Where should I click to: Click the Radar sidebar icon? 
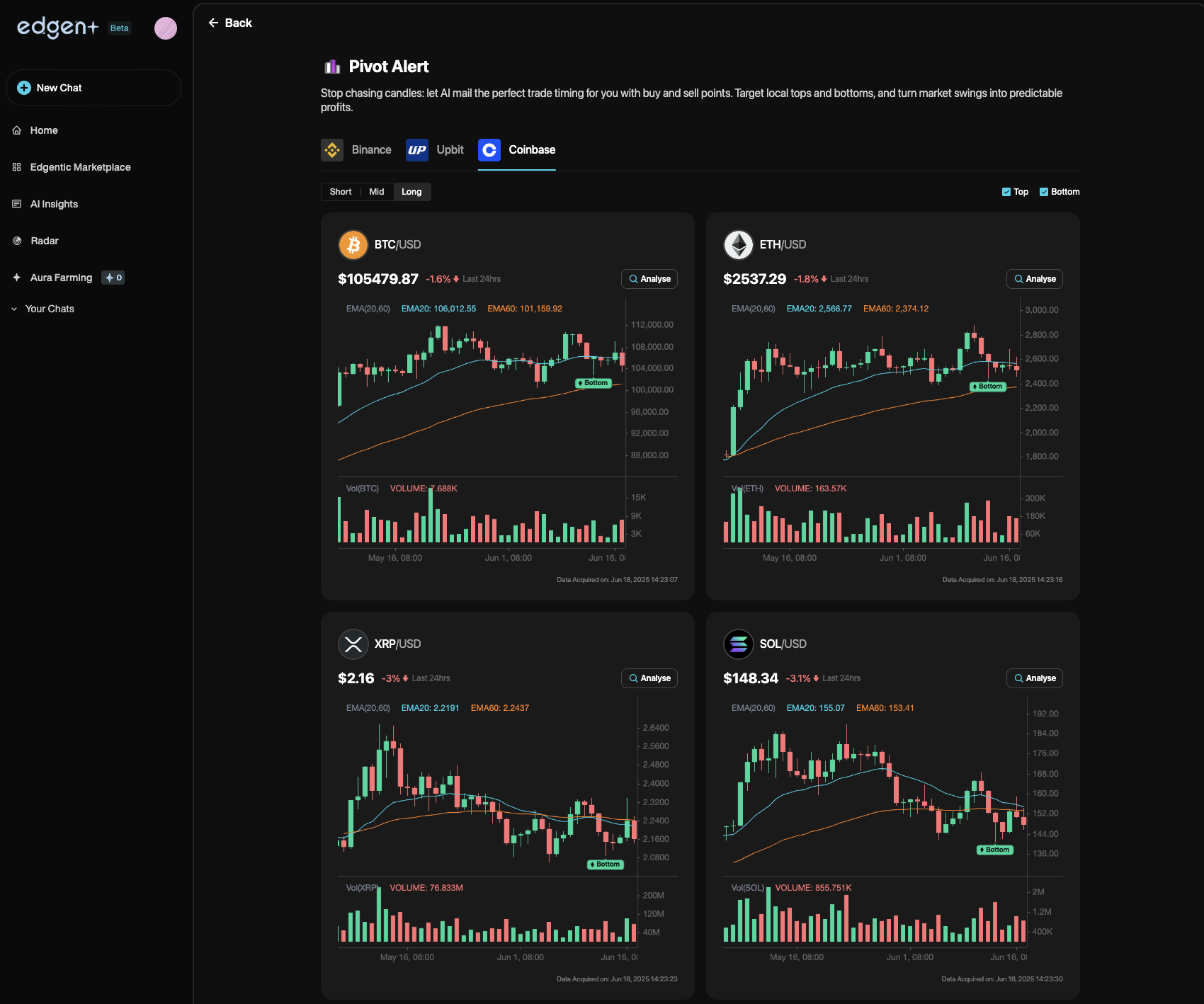coord(17,241)
